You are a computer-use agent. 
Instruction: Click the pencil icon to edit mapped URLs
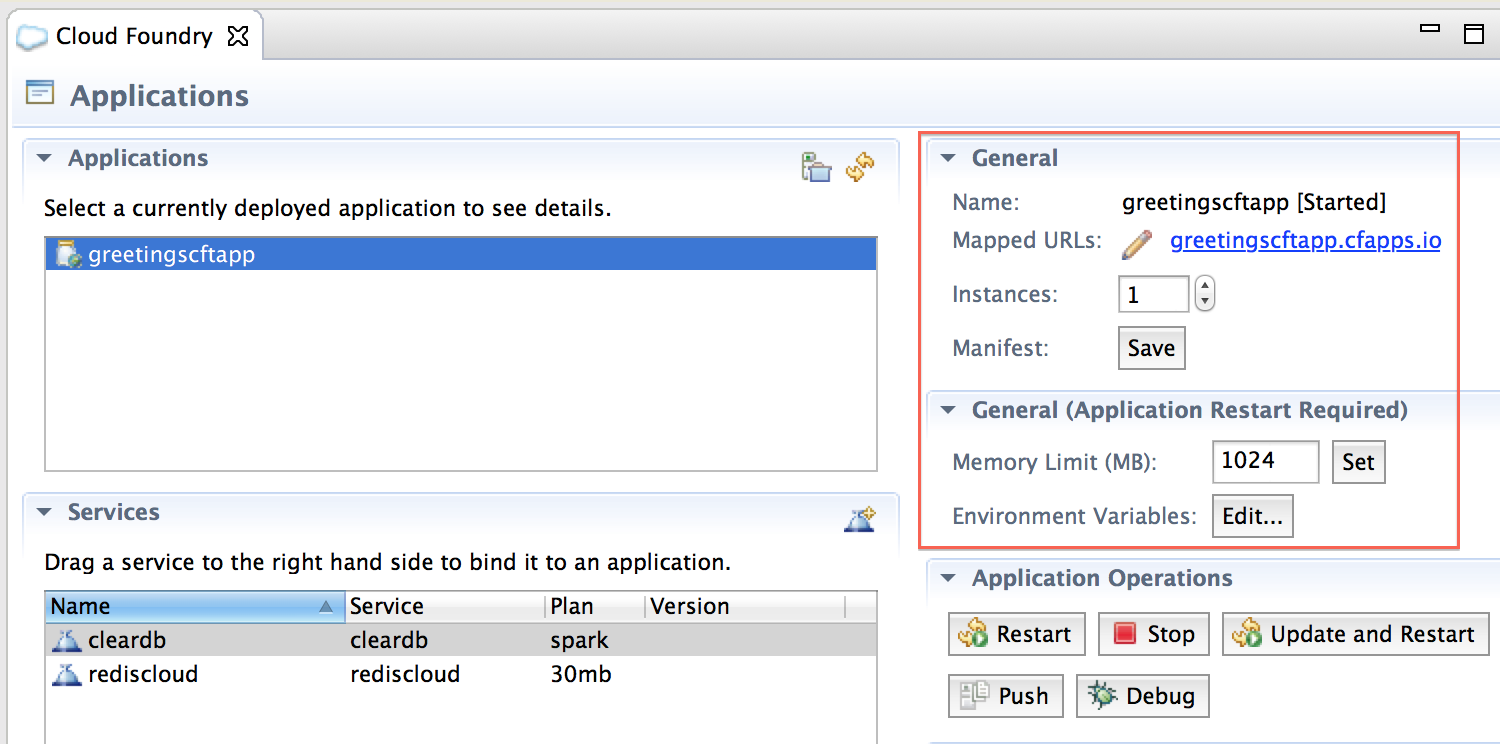(x=1137, y=242)
